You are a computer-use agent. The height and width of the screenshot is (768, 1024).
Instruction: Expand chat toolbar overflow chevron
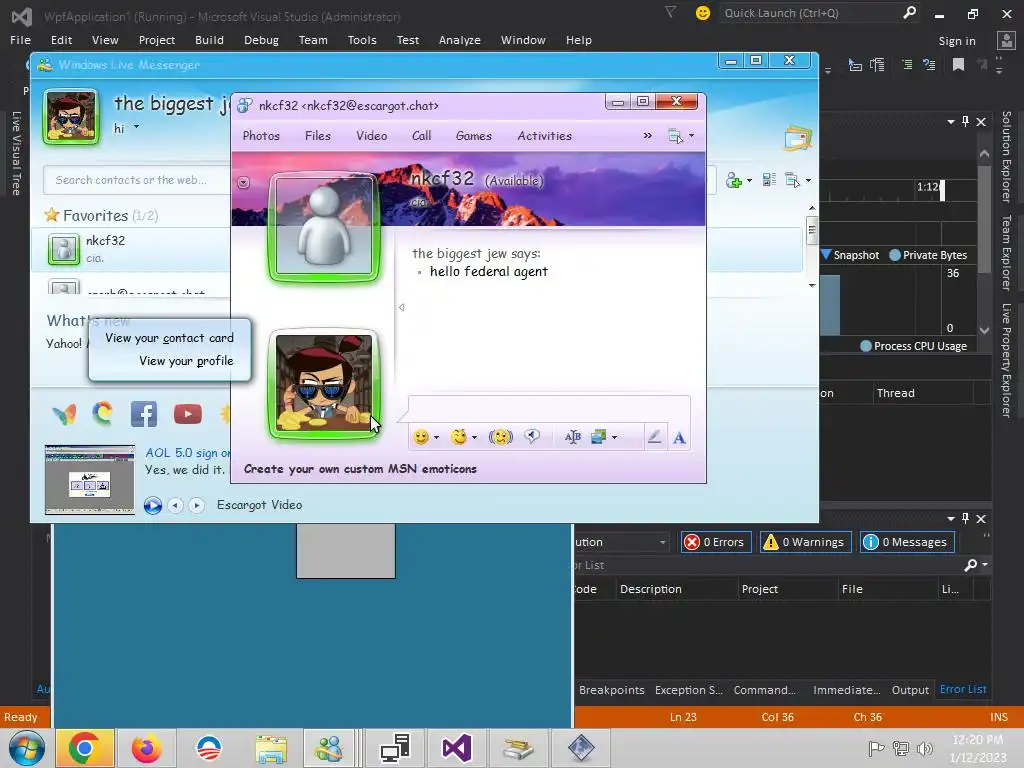click(647, 136)
